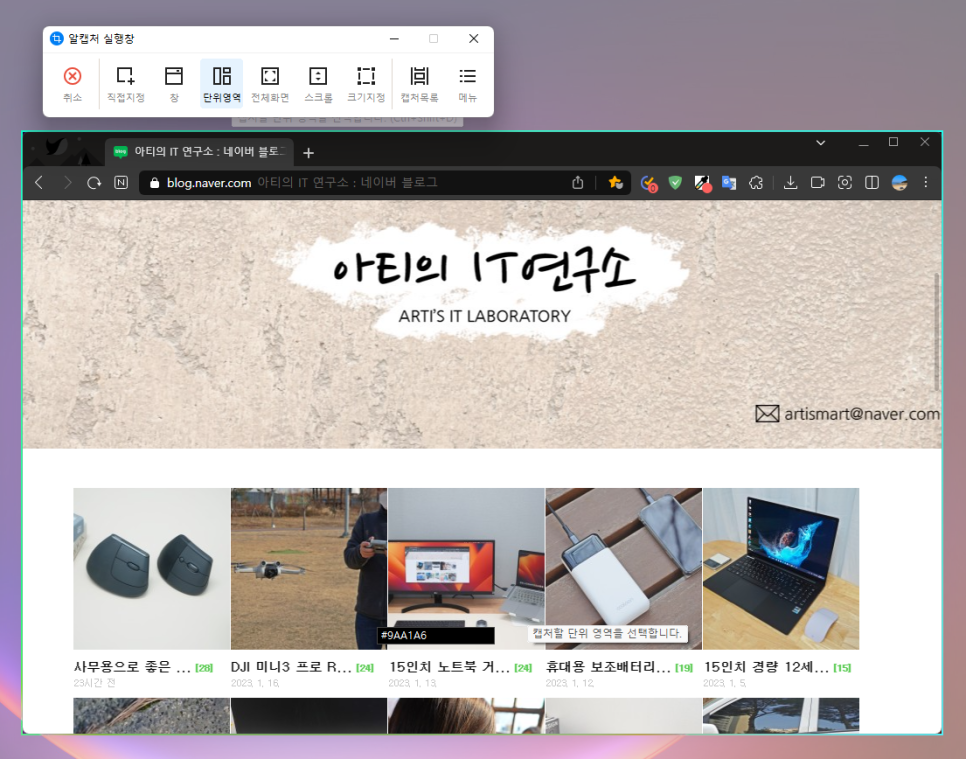Open the translate extension icon
Viewport: 966px width, 759px height.
click(x=729, y=182)
